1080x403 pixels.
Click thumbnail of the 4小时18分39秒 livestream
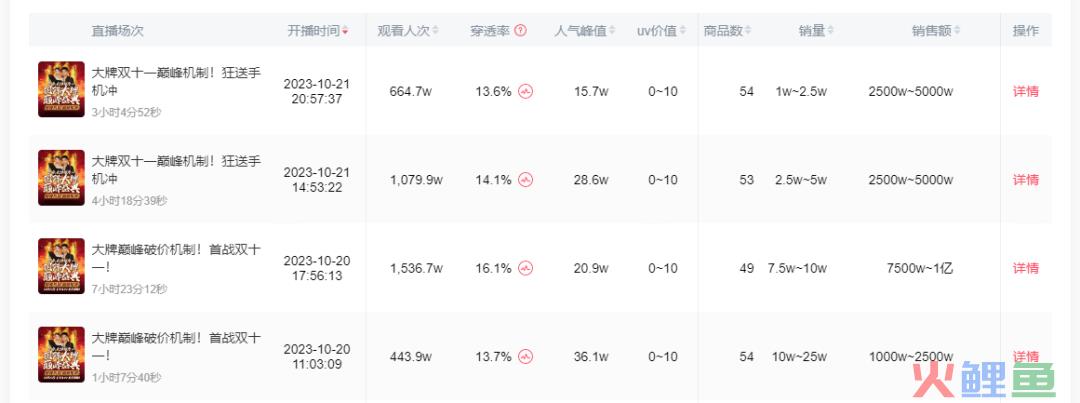(61, 178)
